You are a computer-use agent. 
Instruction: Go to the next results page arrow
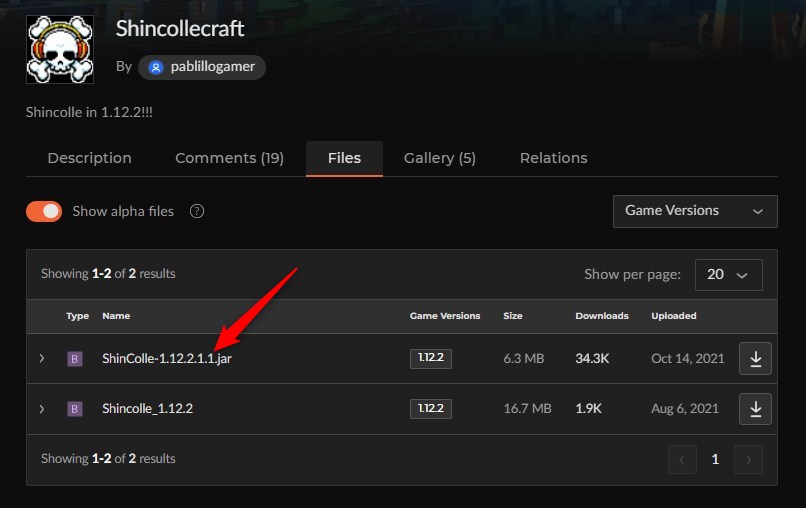748,460
